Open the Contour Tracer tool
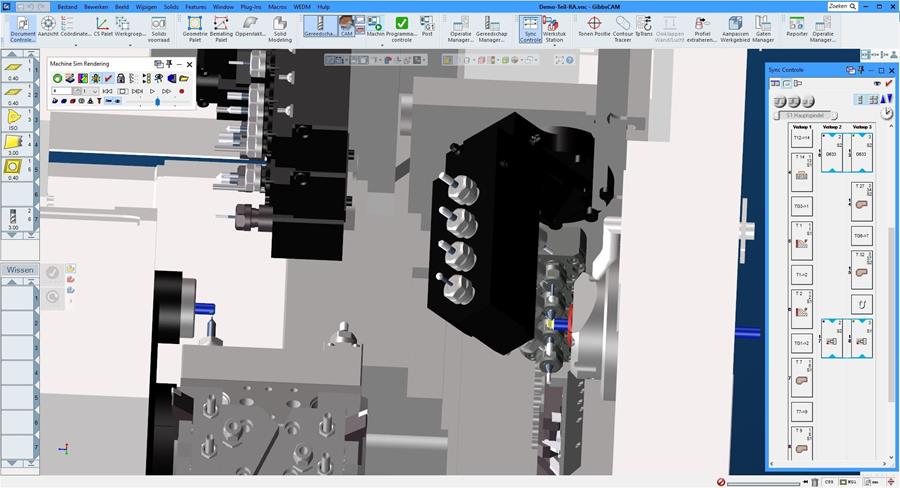 (x=623, y=27)
